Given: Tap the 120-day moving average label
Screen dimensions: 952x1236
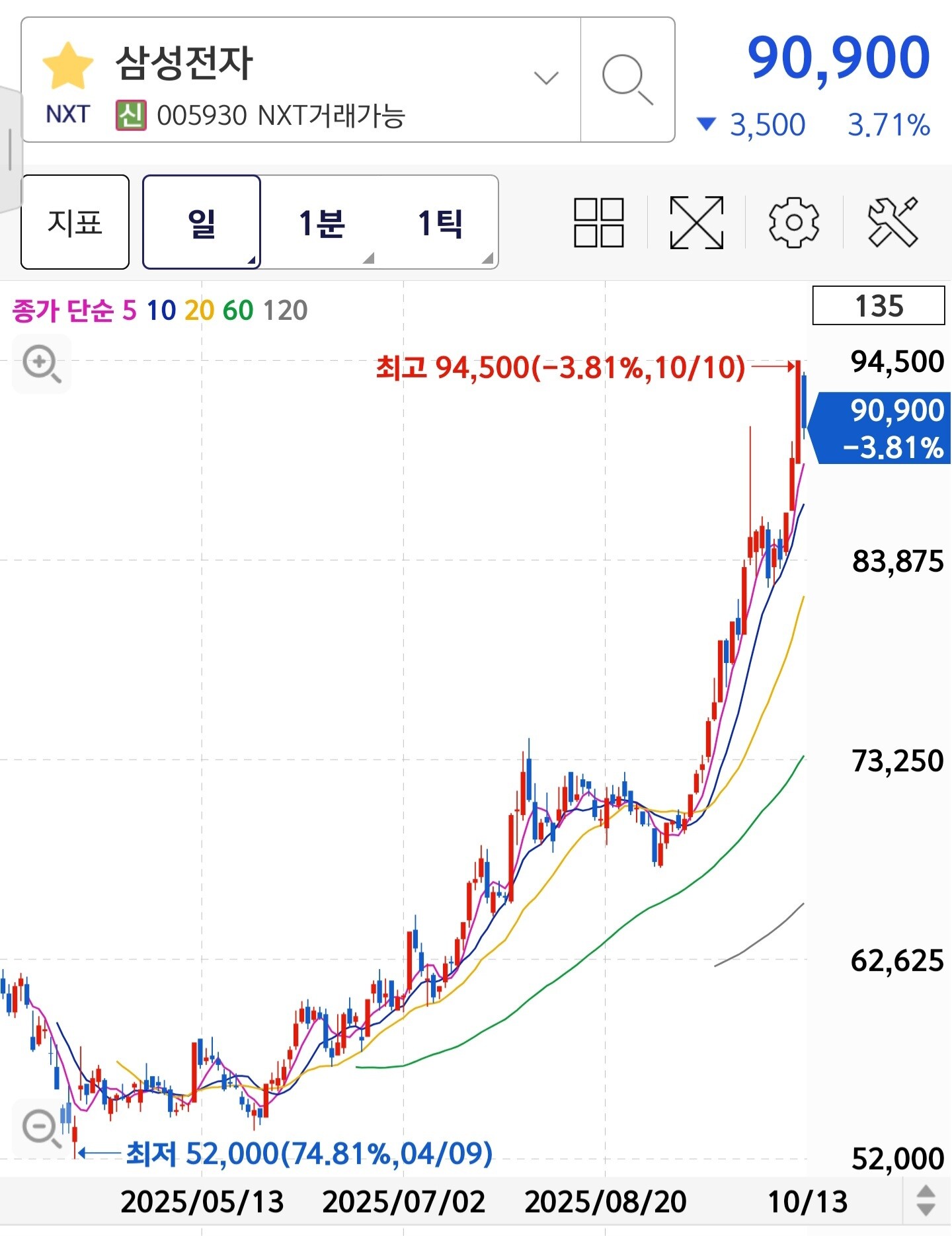Looking at the screenshot, I should coord(286,310).
